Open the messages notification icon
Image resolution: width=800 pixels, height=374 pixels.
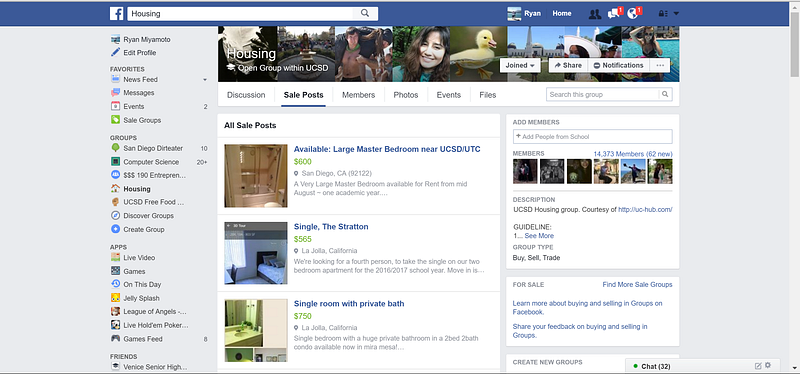click(614, 14)
